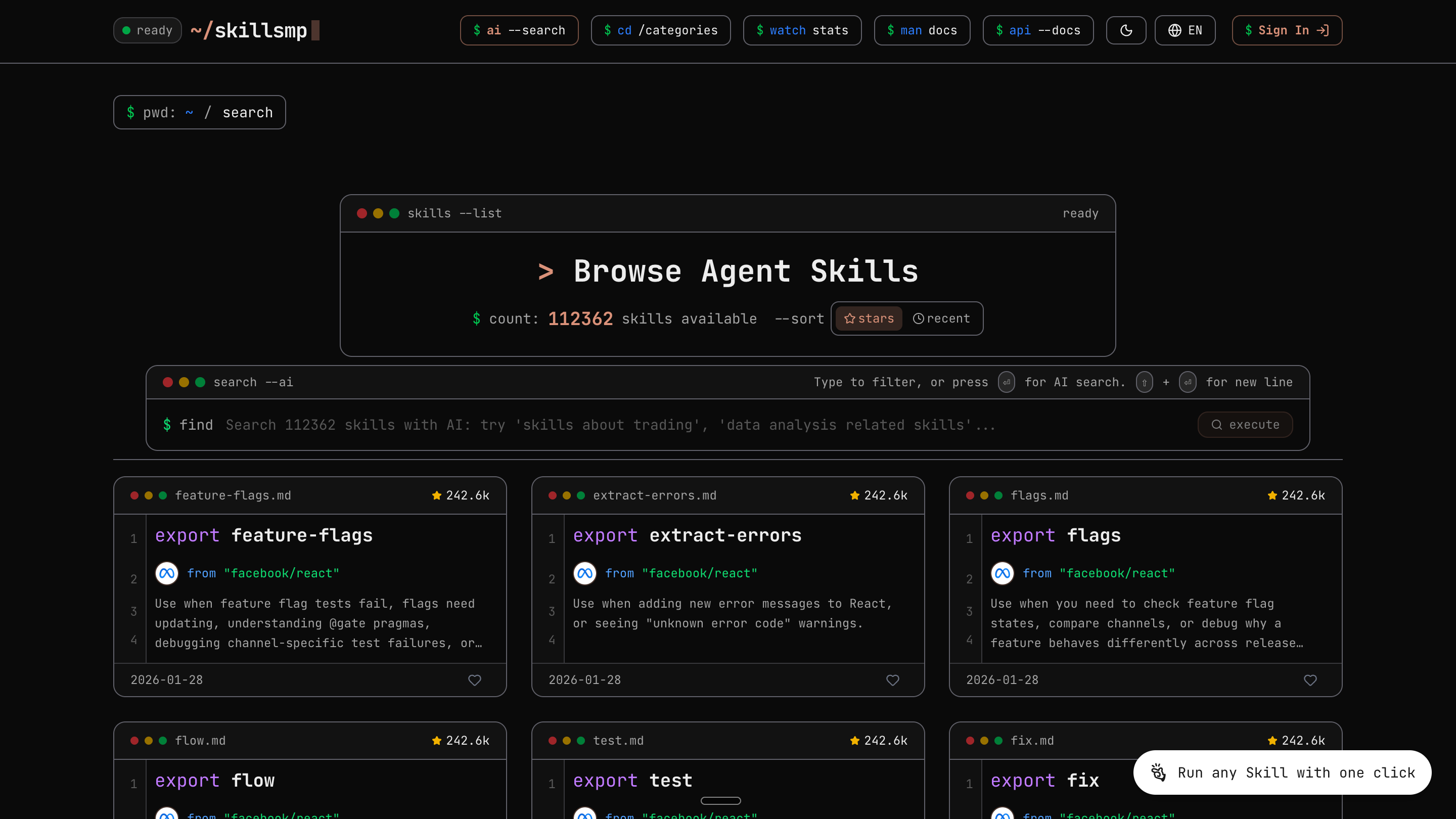Open the EN language selector
The image size is (1456, 819).
(1185, 30)
